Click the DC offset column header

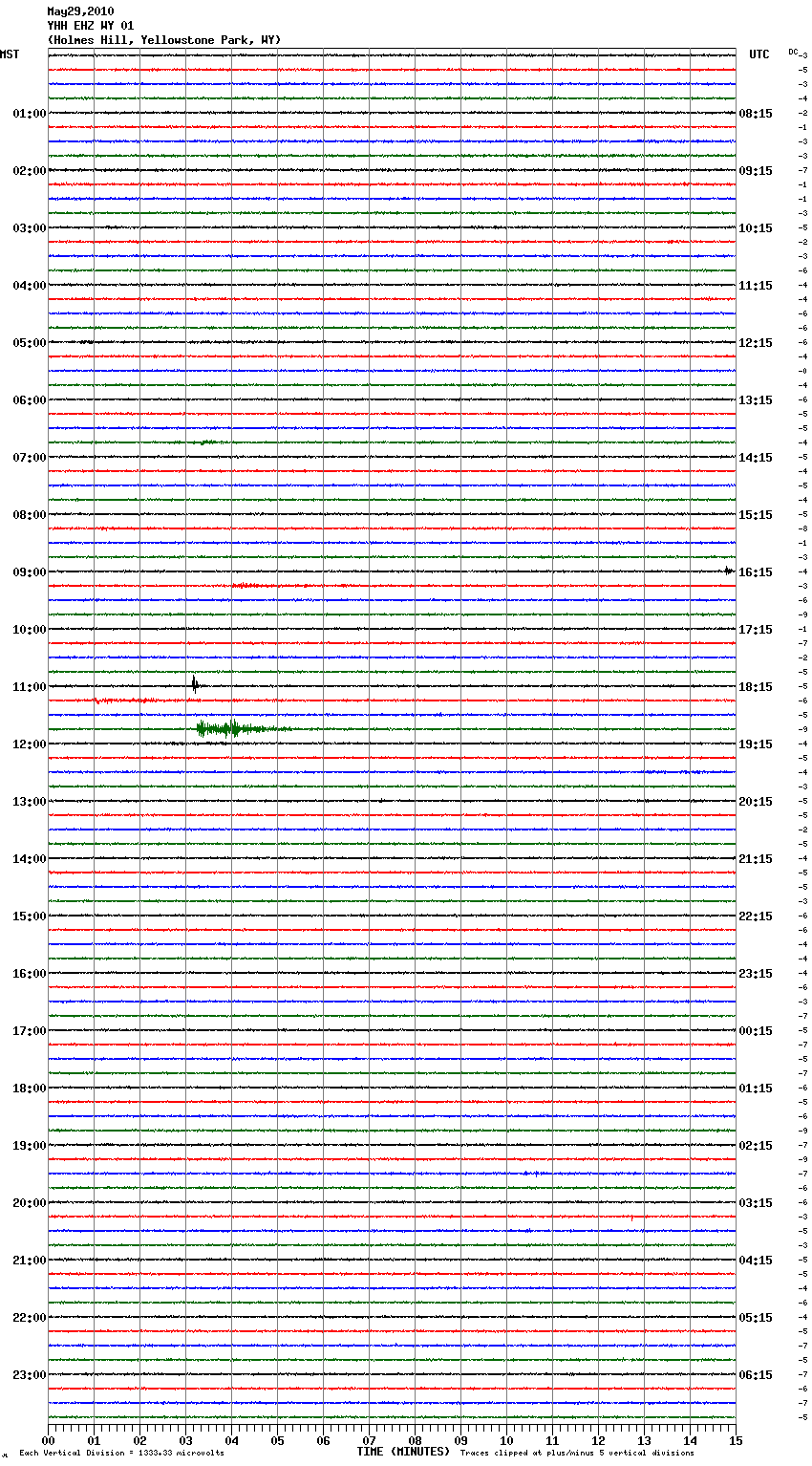click(x=793, y=52)
